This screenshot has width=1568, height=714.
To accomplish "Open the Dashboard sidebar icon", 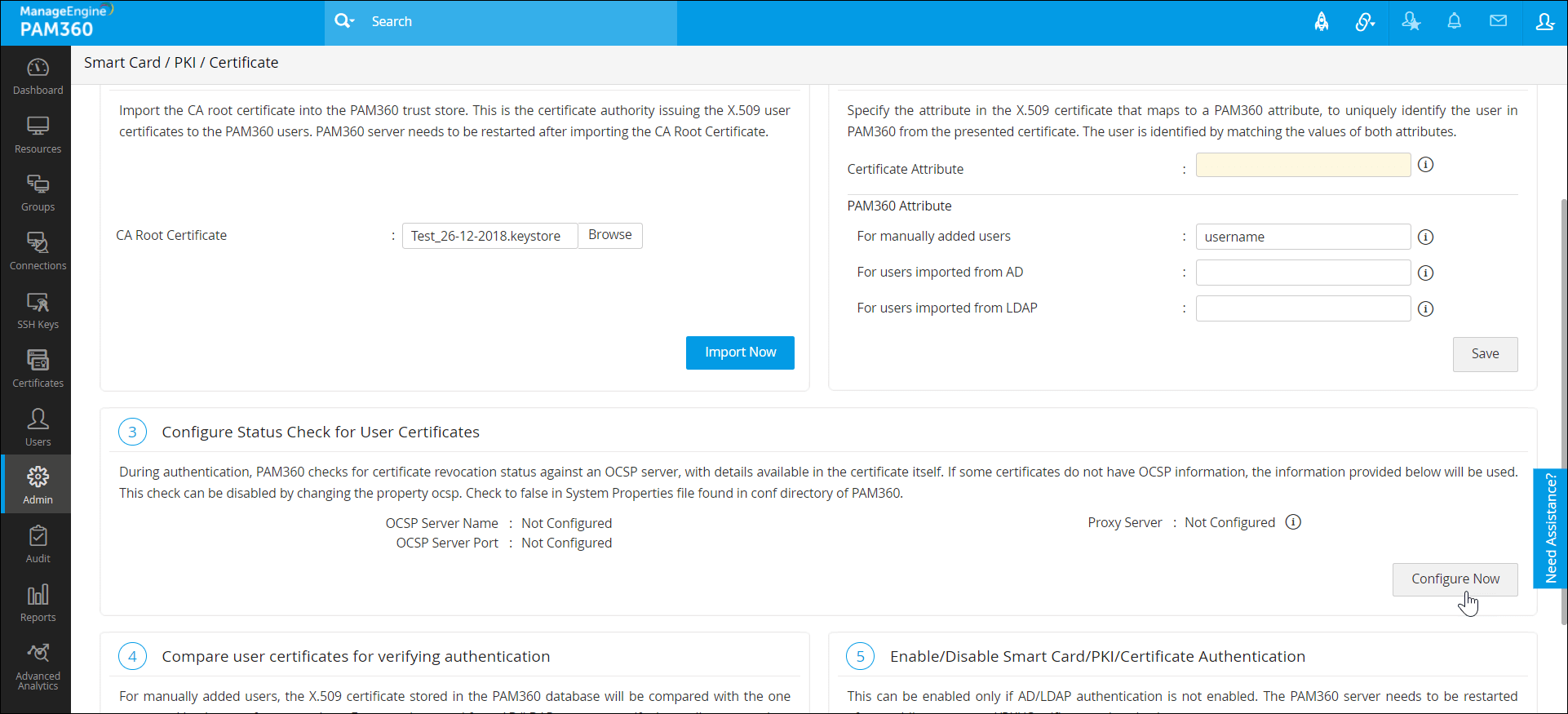I will click(x=38, y=76).
